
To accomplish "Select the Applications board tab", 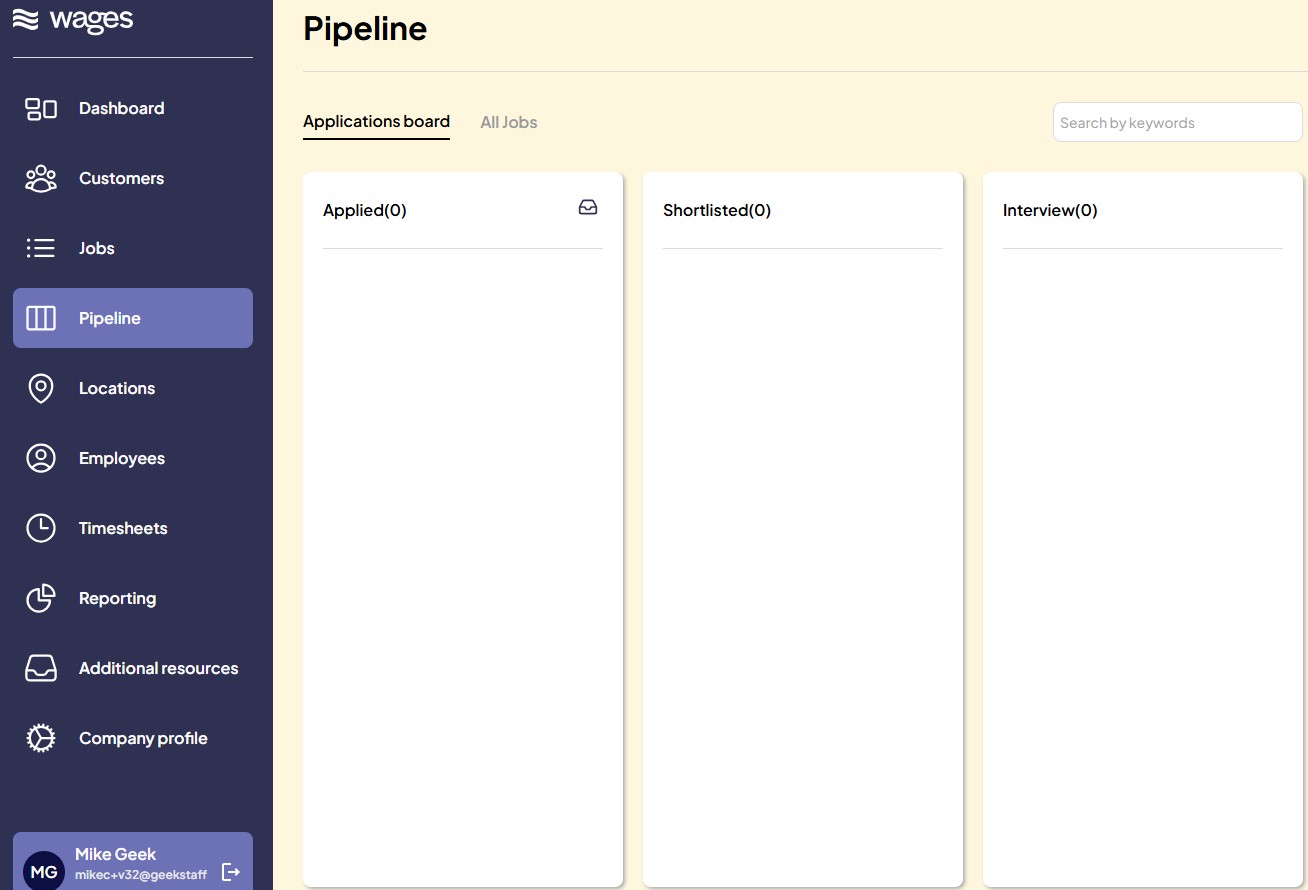I will point(376,121).
